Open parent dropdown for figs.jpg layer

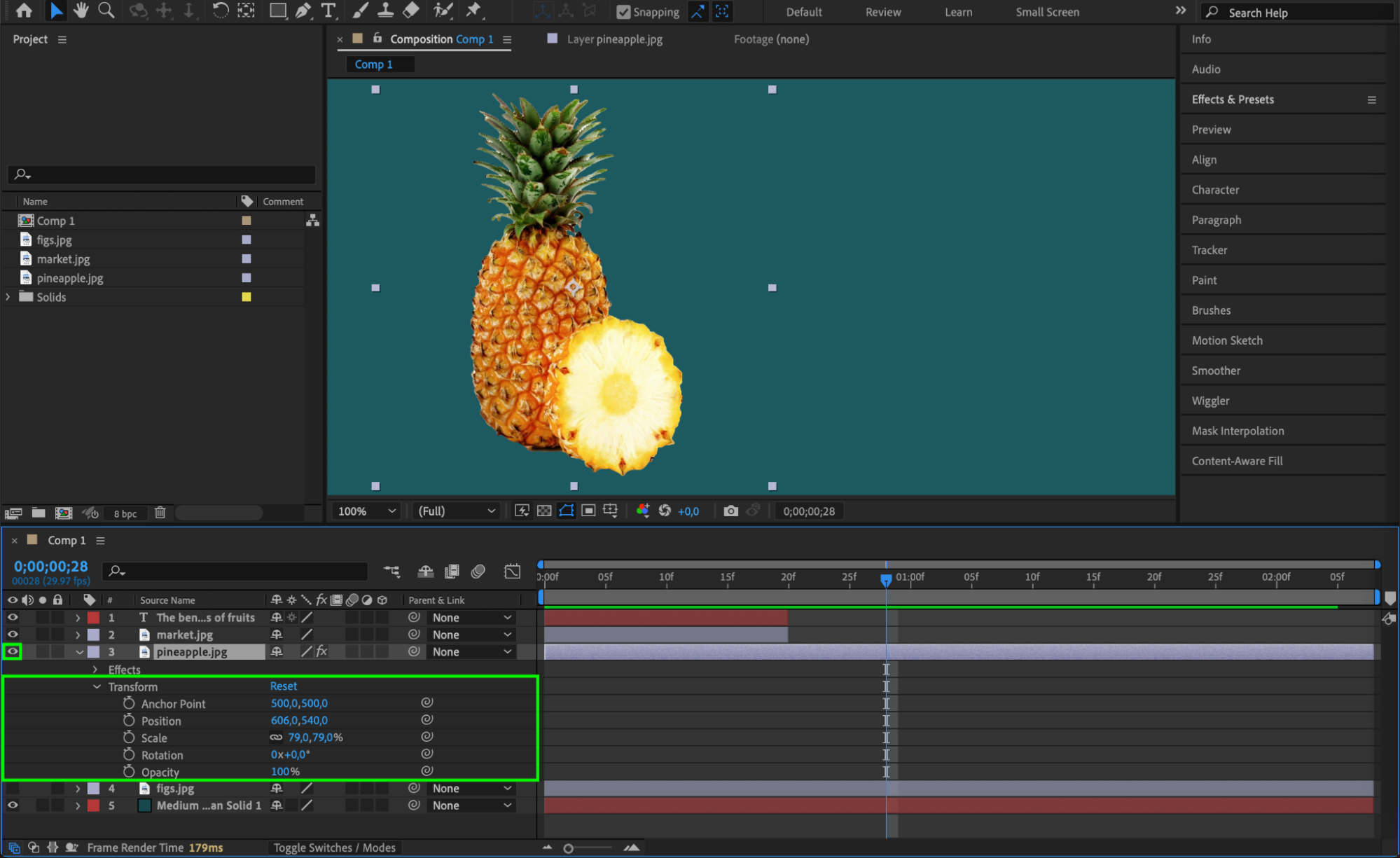pos(471,789)
